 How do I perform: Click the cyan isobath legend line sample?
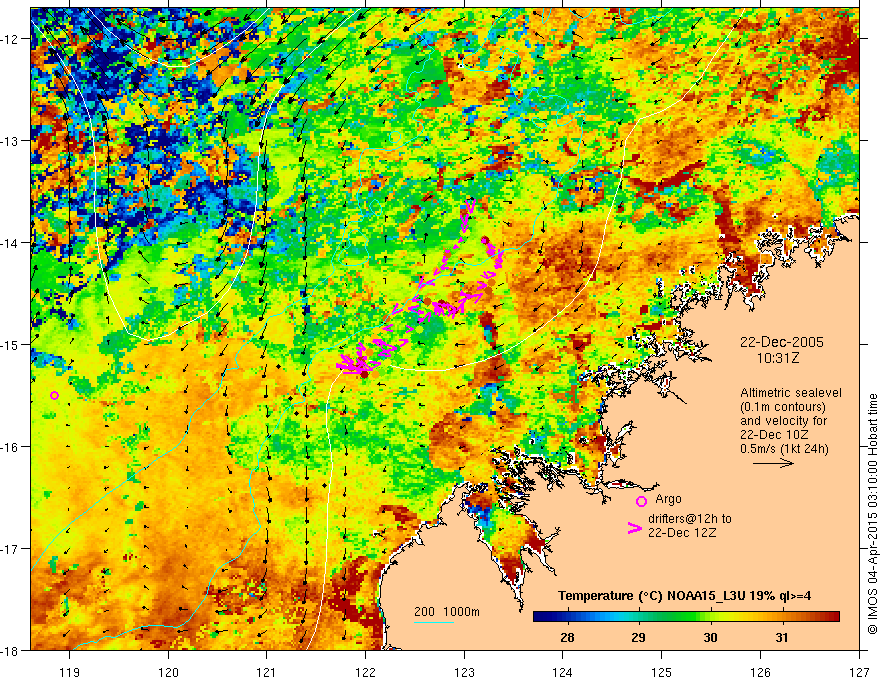tap(434, 622)
